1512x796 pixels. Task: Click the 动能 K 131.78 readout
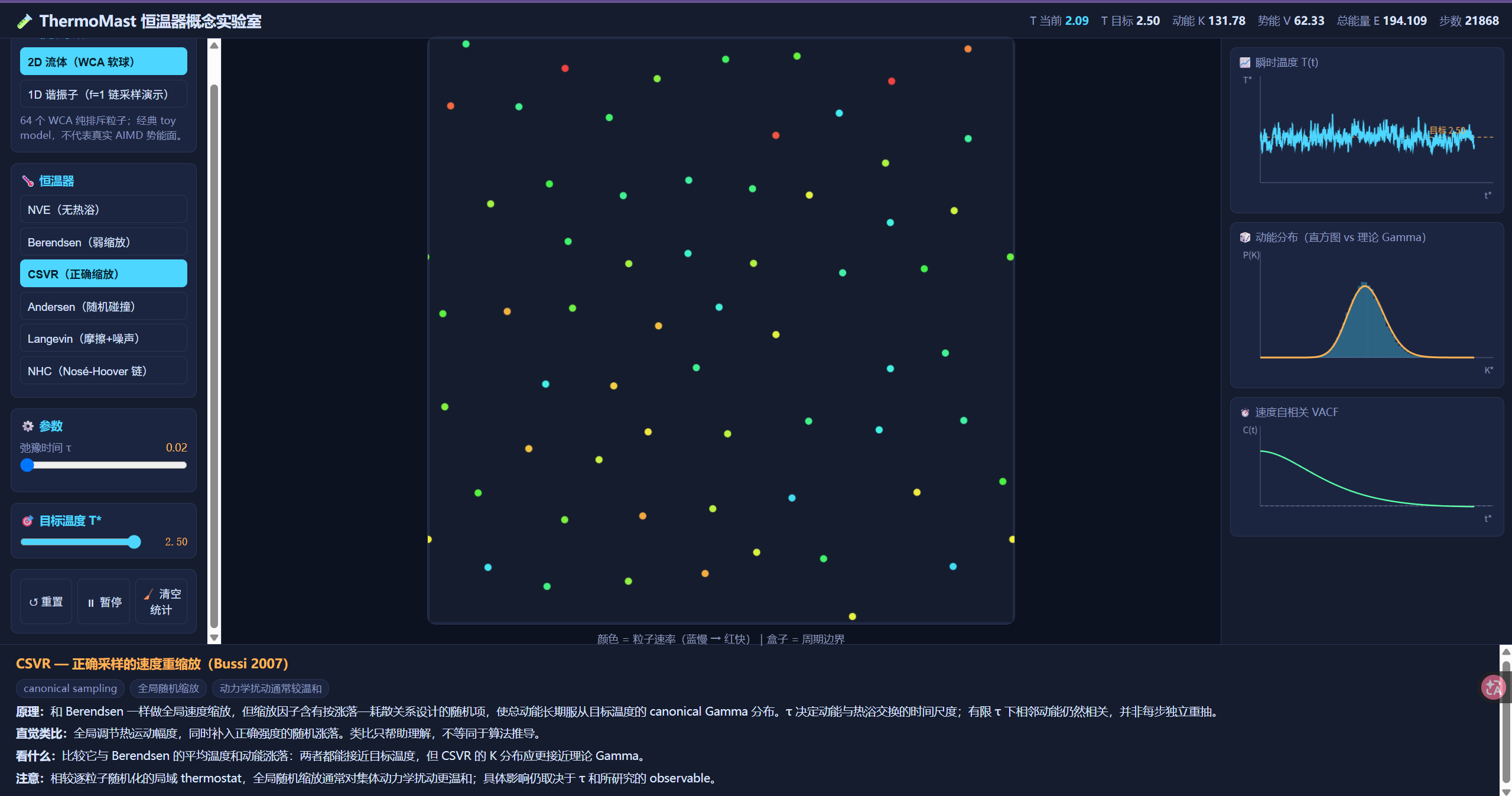(1208, 21)
